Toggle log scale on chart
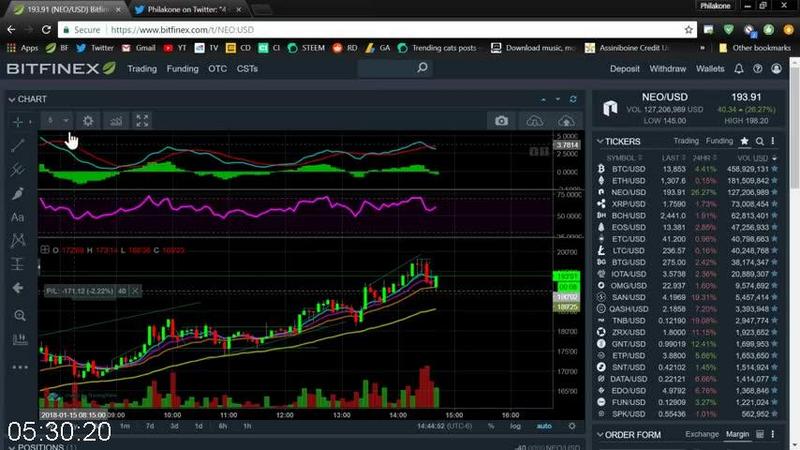 point(515,426)
